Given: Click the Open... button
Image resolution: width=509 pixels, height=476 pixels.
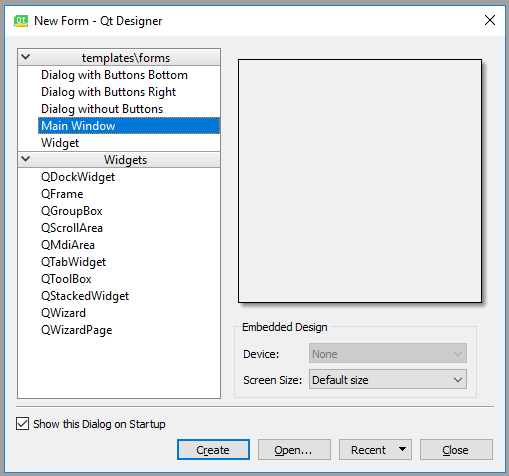Looking at the screenshot, I should [x=294, y=450].
